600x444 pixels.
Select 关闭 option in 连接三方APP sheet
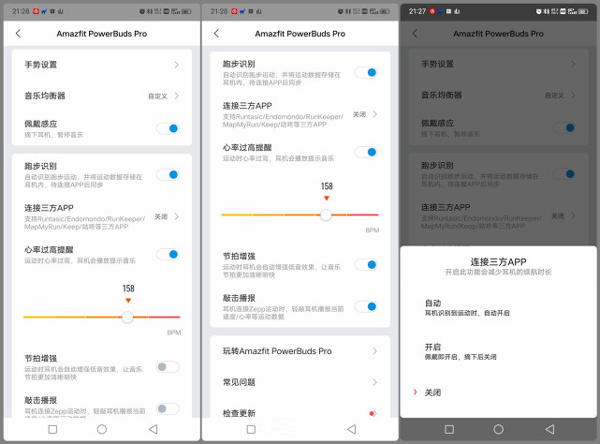pyautogui.click(x=498, y=392)
